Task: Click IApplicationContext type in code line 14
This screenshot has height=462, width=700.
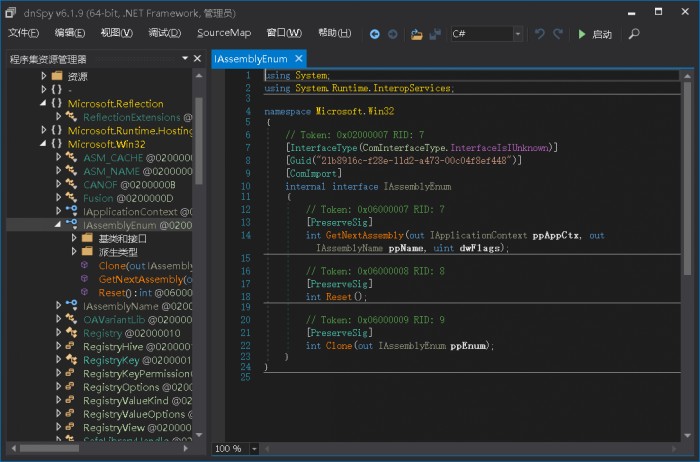Action: pos(478,235)
